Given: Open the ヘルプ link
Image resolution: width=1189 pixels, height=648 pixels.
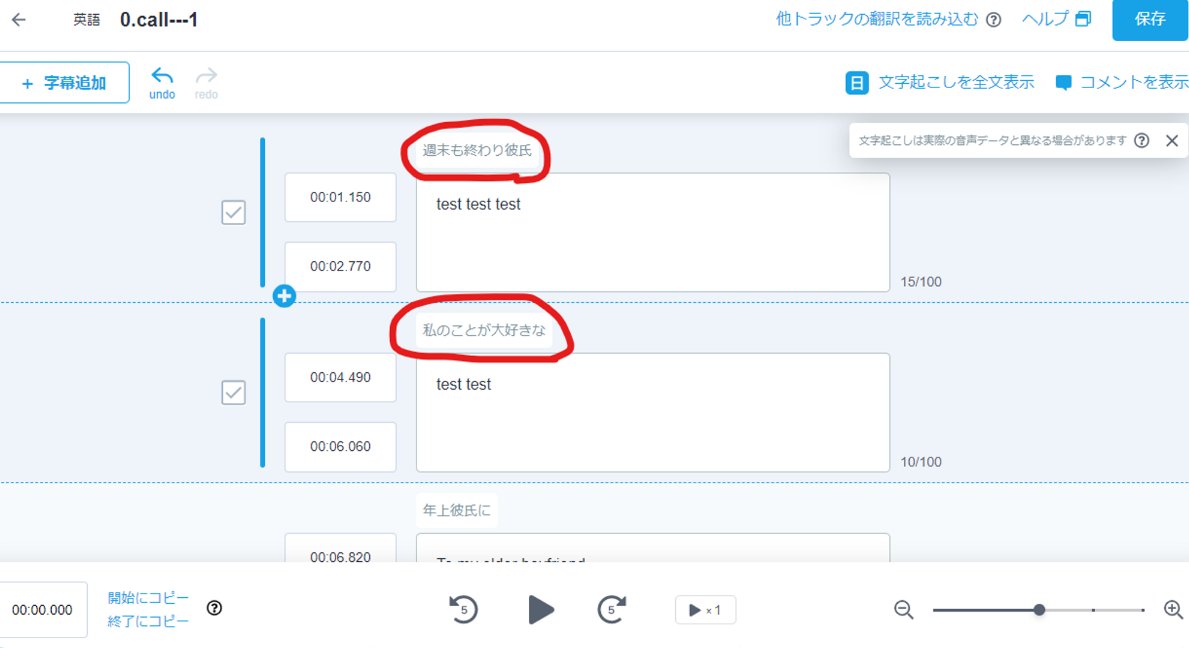Looking at the screenshot, I should tap(1046, 19).
